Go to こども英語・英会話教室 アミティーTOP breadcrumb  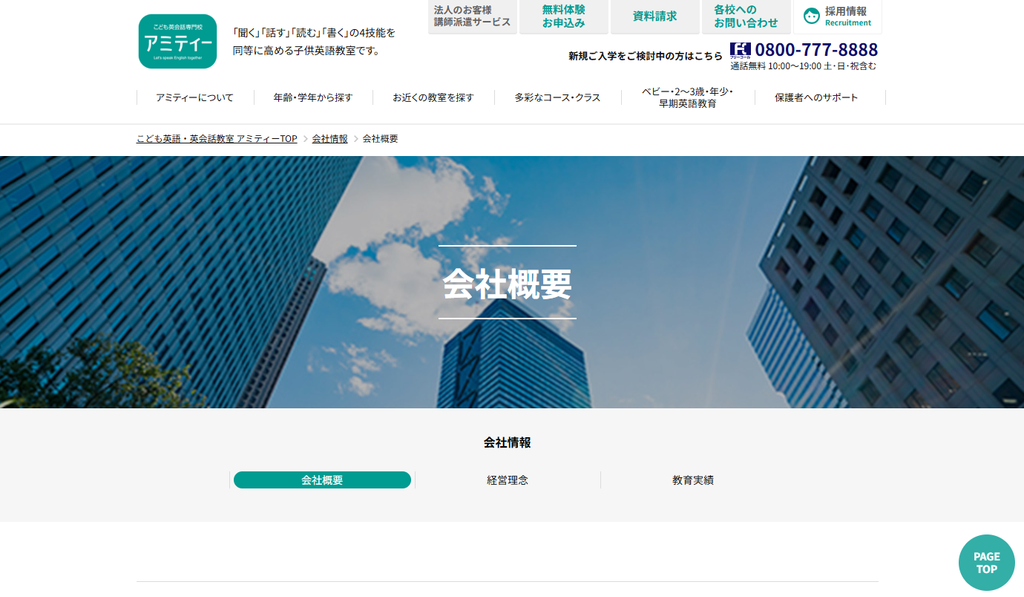click(216, 138)
